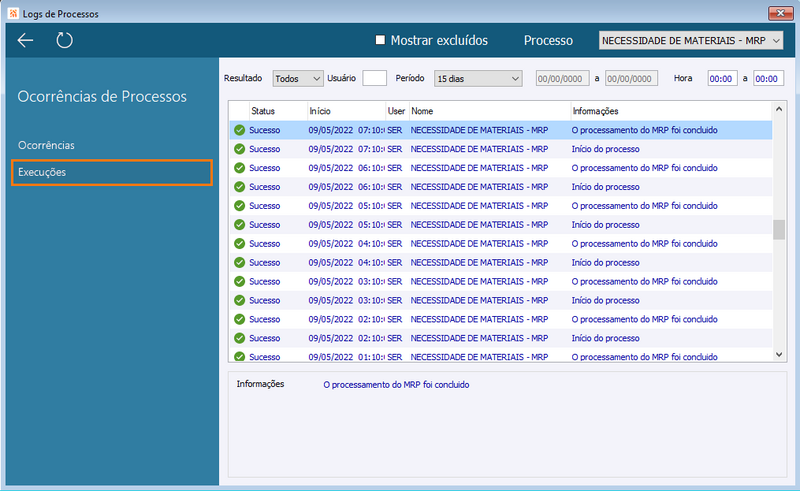Open the Resultado dropdown showing Todos
Screen dimensions: 800x491
(297, 79)
